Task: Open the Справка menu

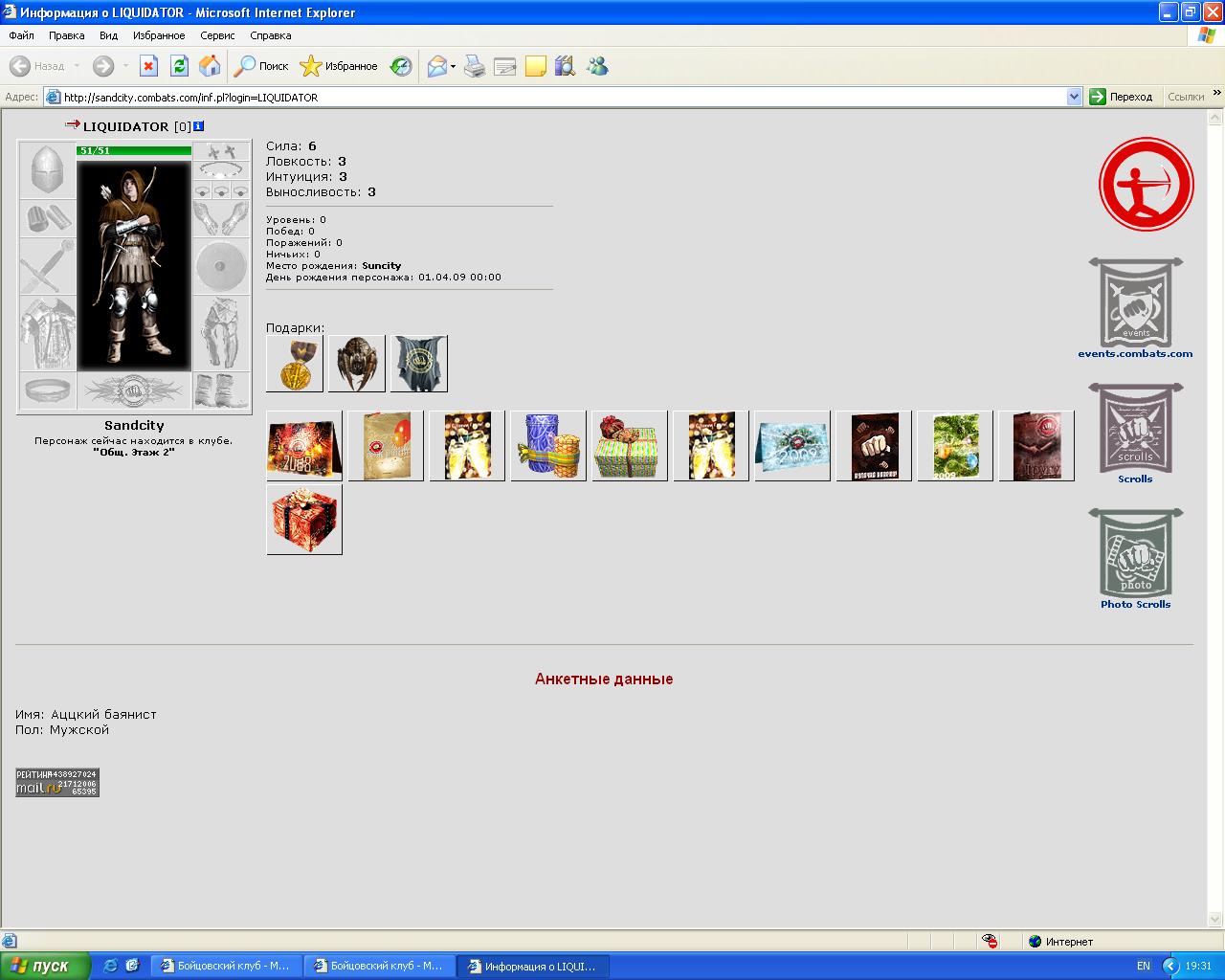Action: [270, 35]
